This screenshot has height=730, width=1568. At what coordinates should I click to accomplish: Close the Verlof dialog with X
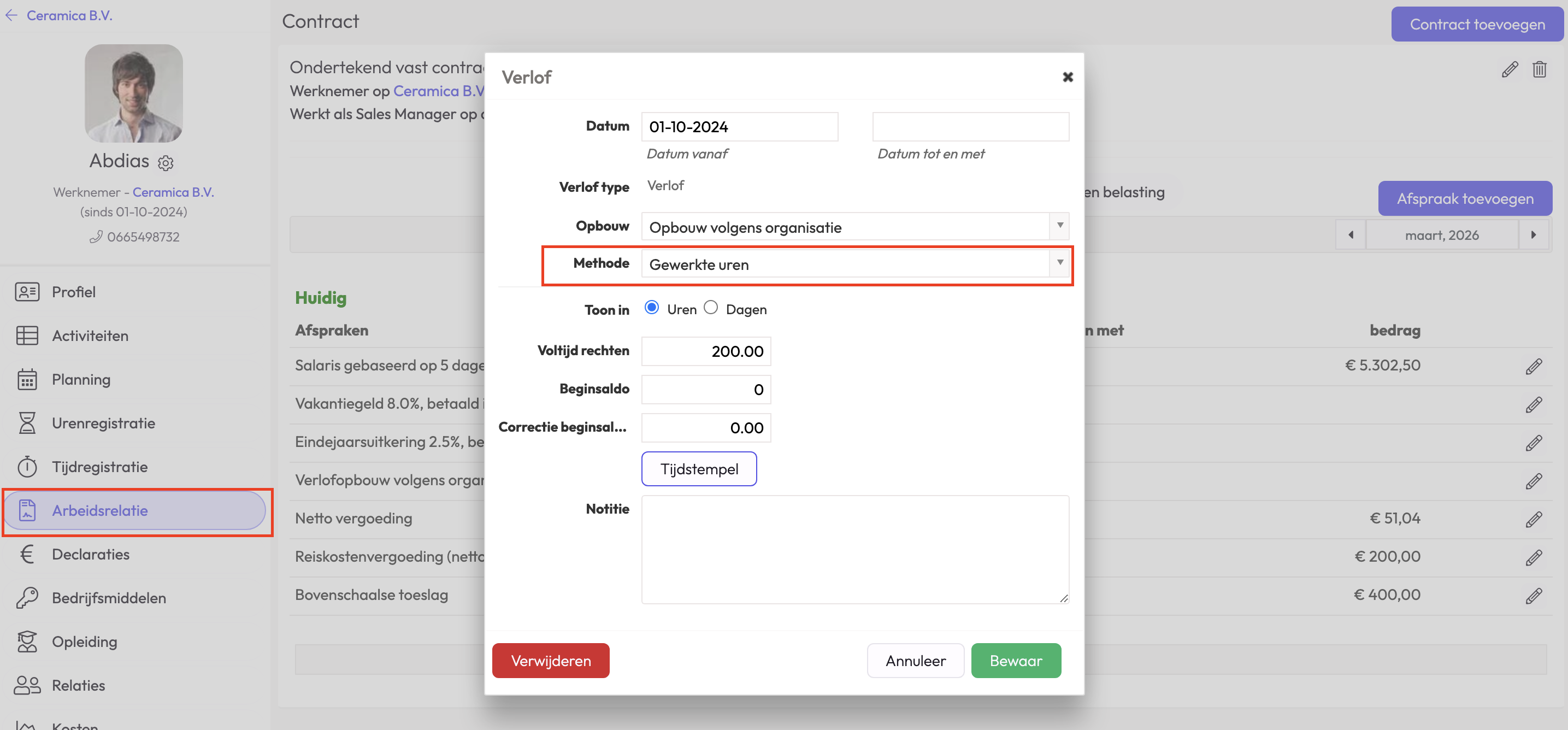click(1067, 78)
